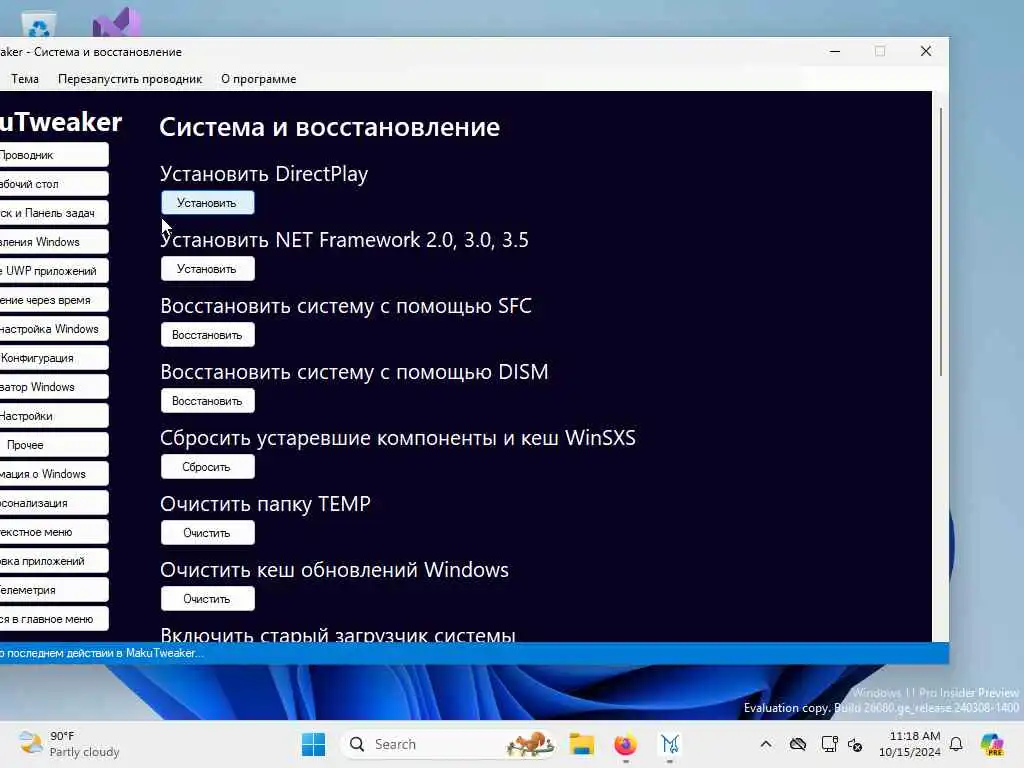Viewport: 1024px width, 768px height.
Task: Open the Visual Studio desktop icon
Action: click(116, 22)
